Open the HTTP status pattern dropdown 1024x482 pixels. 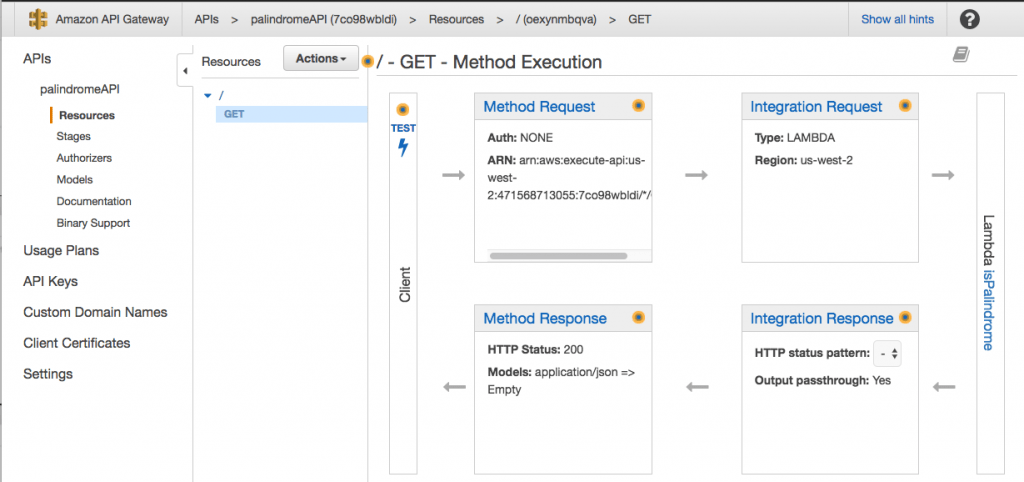point(887,353)
